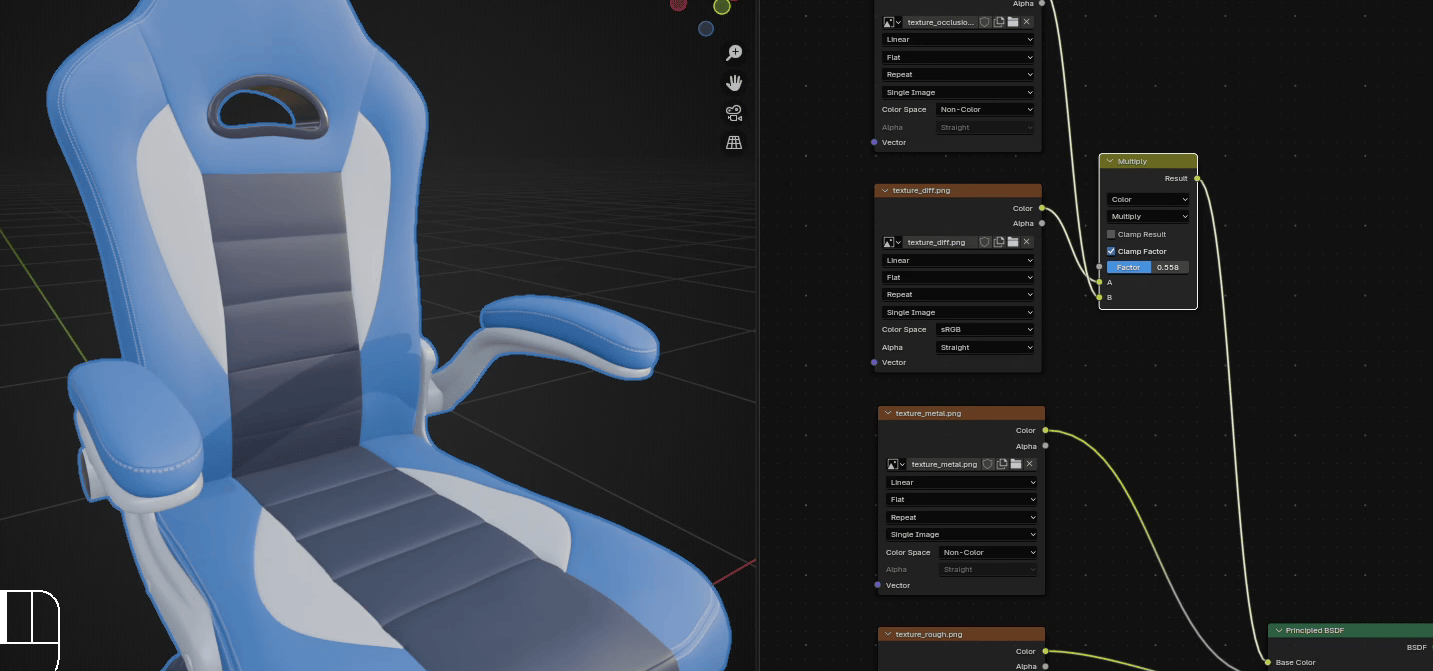Image resolution: width=1433 pixels, height=671 pixels.
Task: Open the sRGB Color Space dropdown
Action: point(984,329)
